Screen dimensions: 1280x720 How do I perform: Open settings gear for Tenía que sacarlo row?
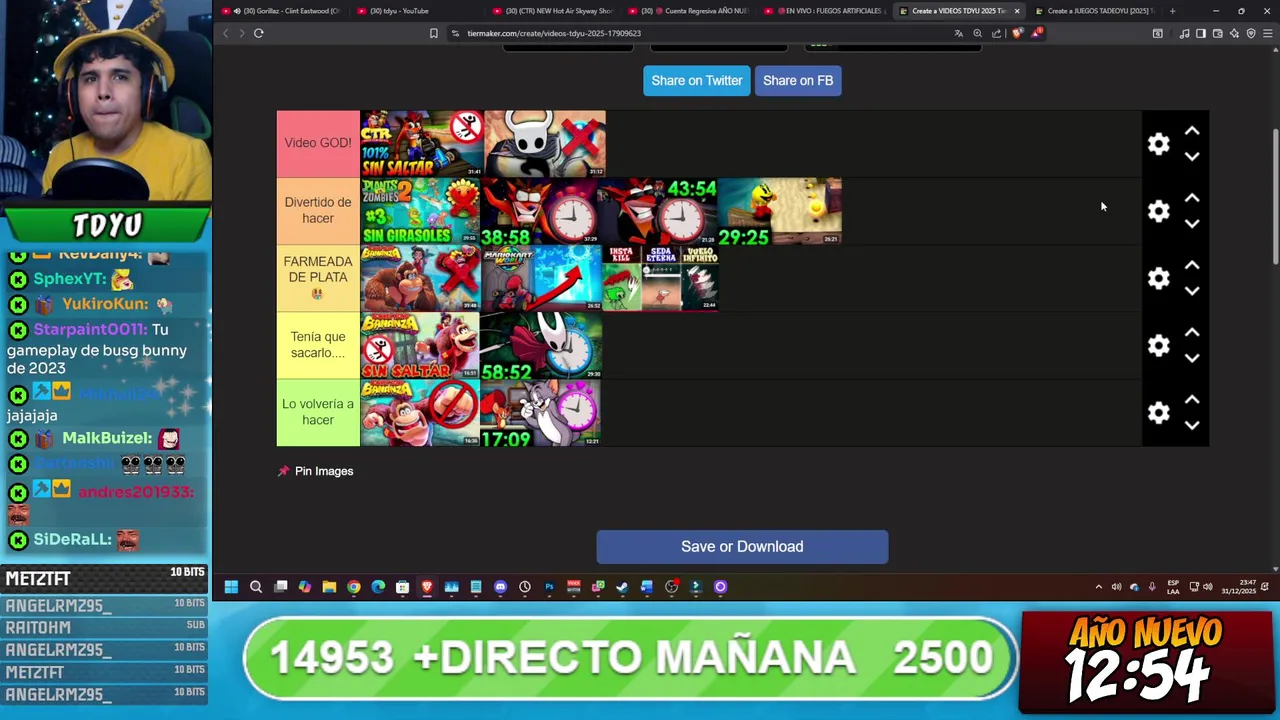(1158, 345)
